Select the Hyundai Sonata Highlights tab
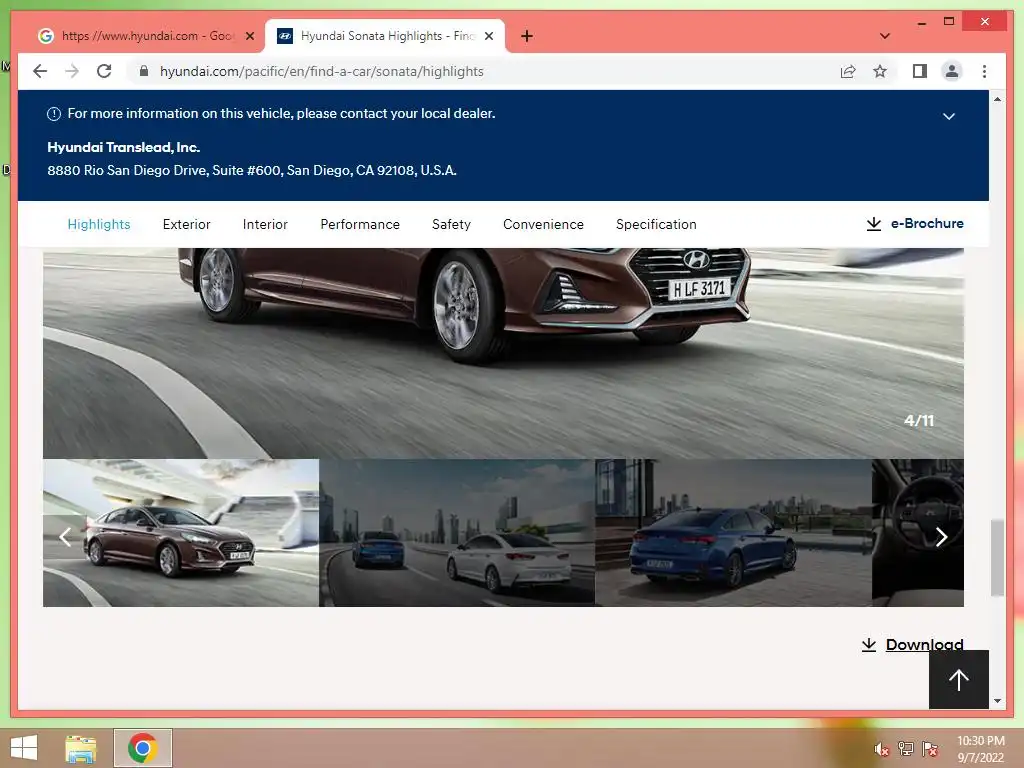This screenshot has height=768, width=1024. point(385,36)
